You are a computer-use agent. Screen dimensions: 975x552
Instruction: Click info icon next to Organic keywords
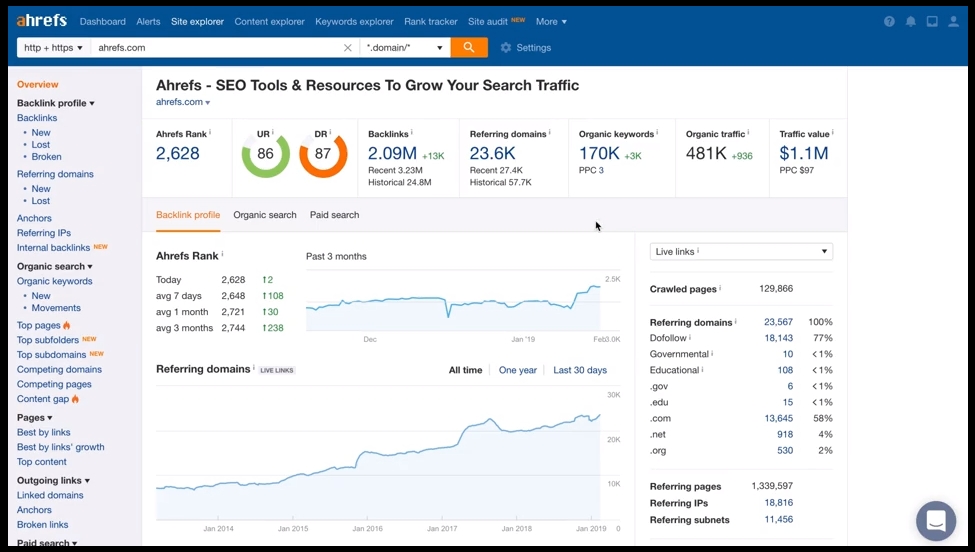click(657, 132)
